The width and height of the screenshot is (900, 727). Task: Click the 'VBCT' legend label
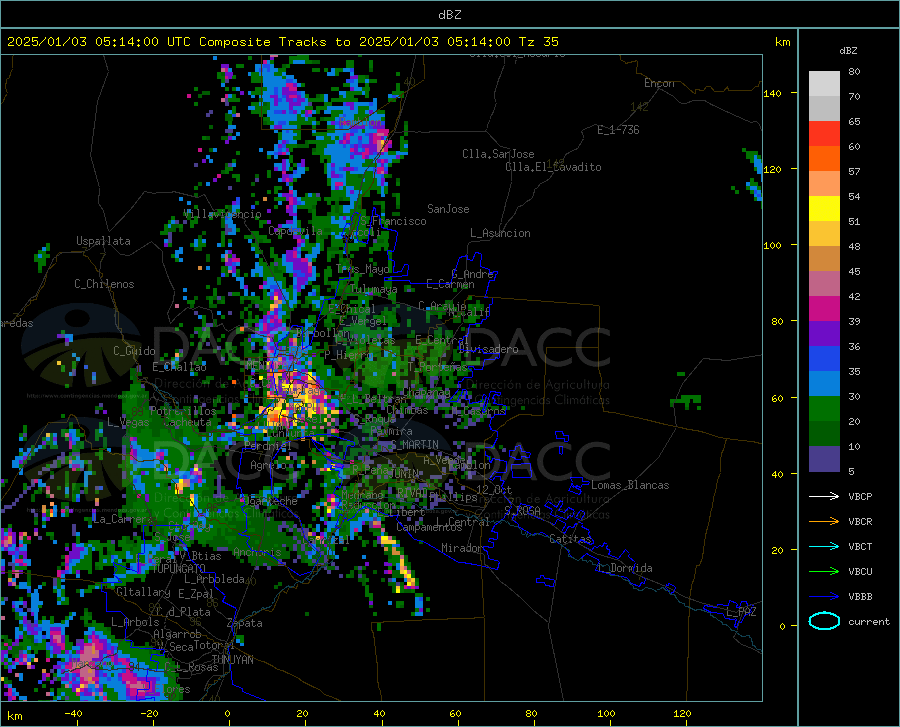(x=860, y=546)
